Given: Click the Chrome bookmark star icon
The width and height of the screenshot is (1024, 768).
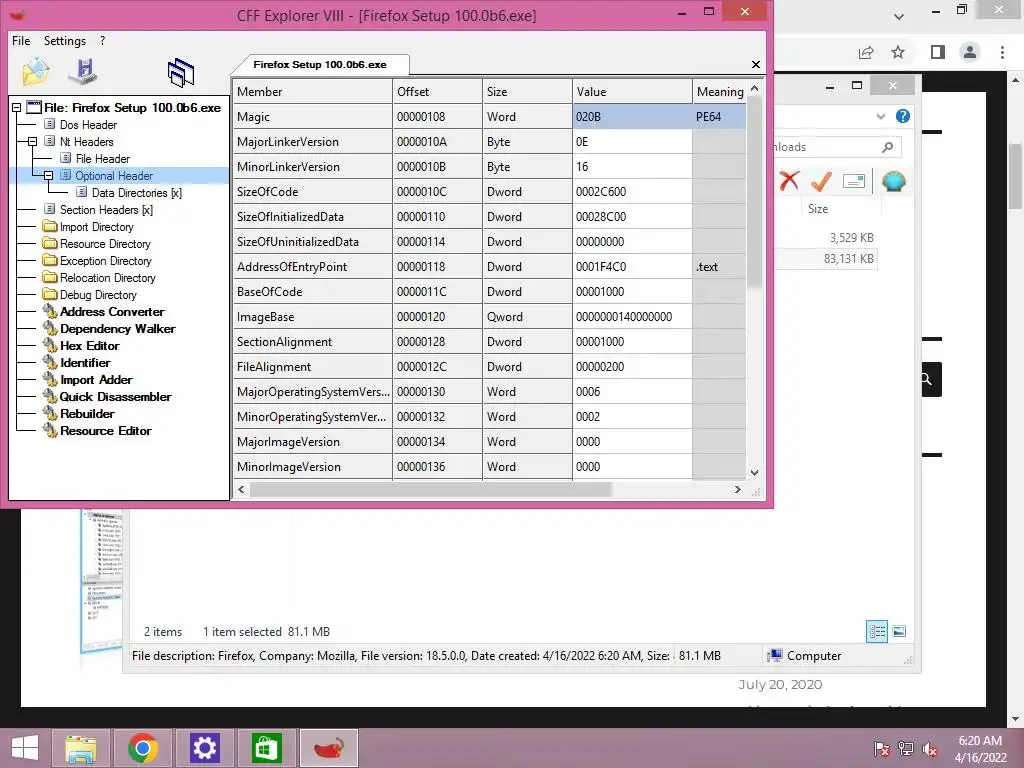Looking at the screenshot, I should [898, 52].
